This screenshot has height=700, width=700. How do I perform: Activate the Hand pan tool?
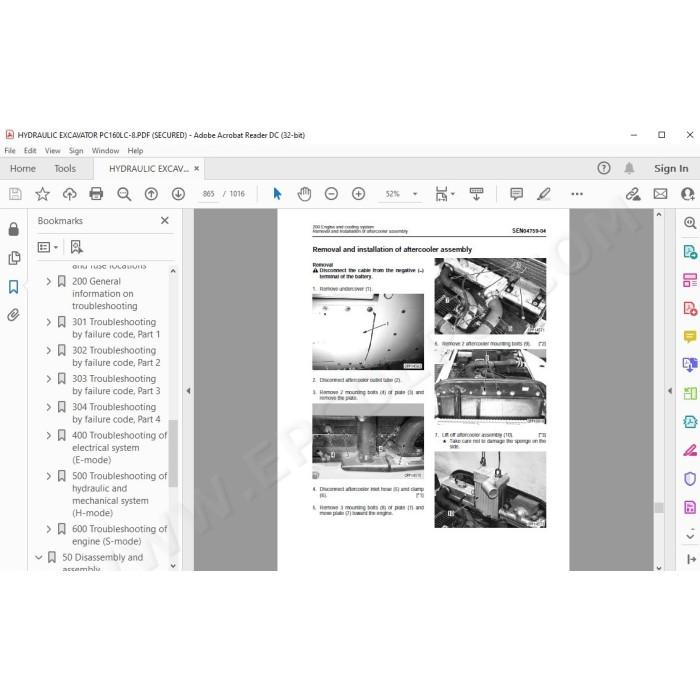click(x=304, y=194)
